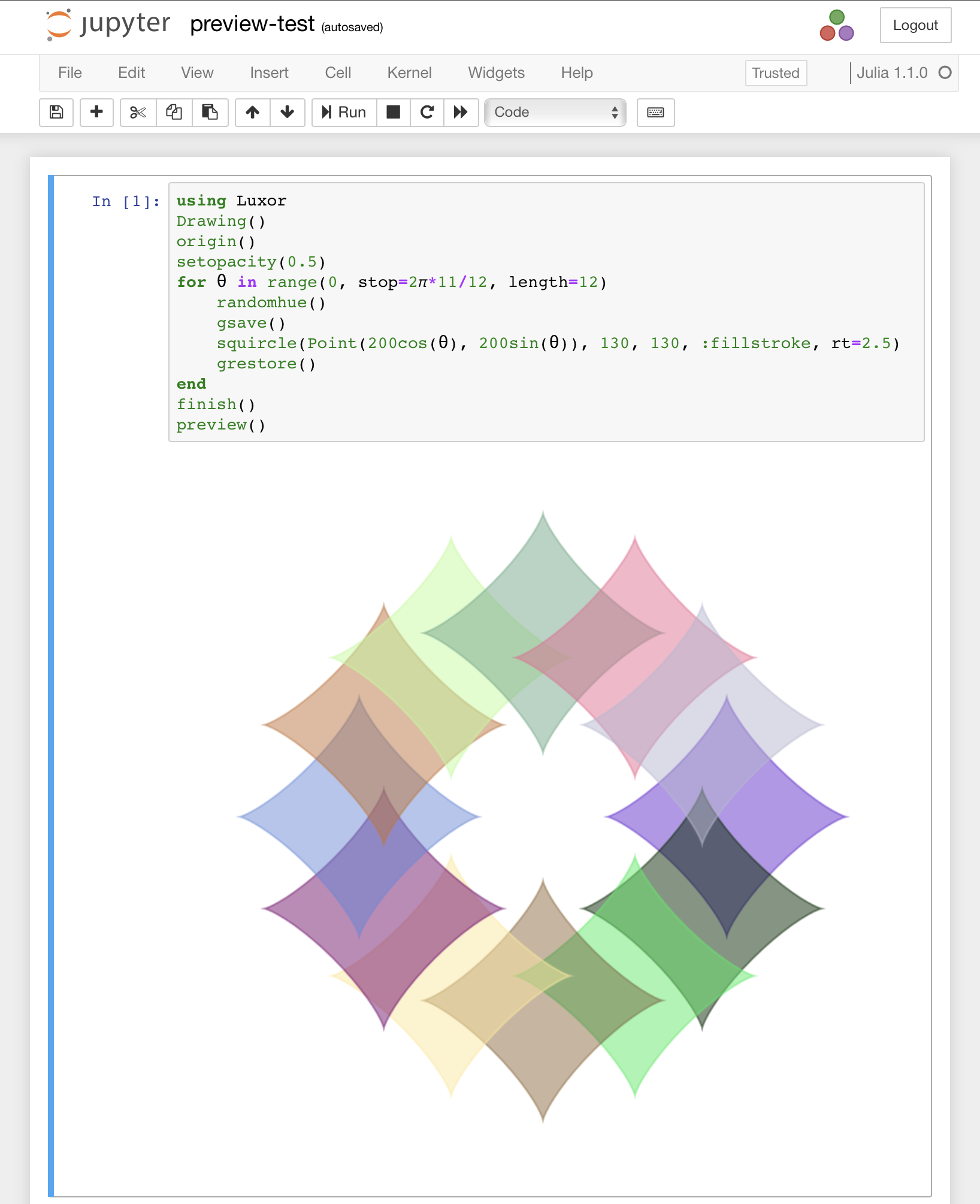Click the Logout button
This screenshot has height=1204, width=980.
915,25
